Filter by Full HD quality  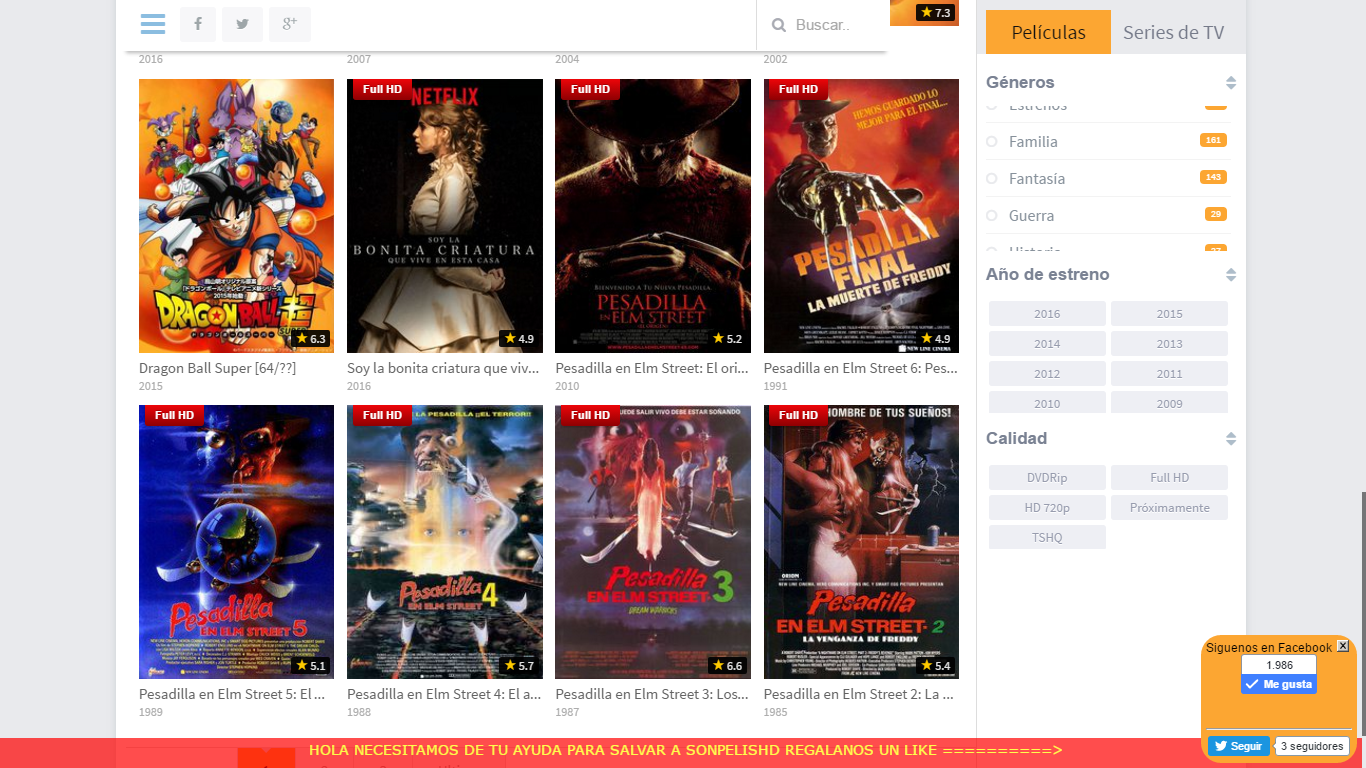pos(1169,478)
